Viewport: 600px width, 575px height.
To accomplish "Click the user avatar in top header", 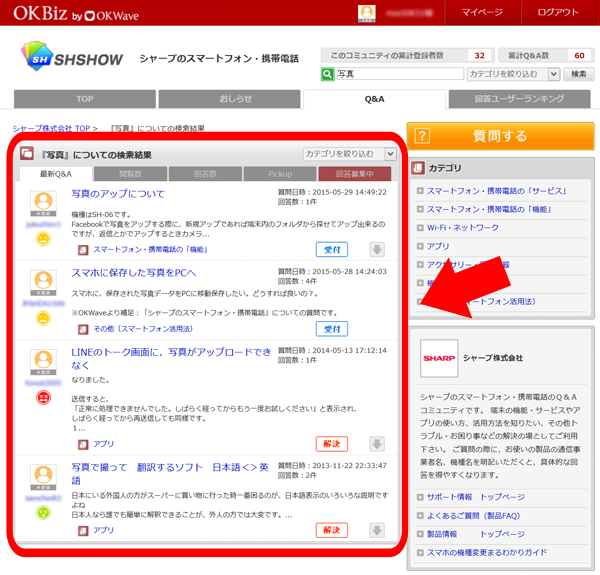I will (x=367, y=12).
